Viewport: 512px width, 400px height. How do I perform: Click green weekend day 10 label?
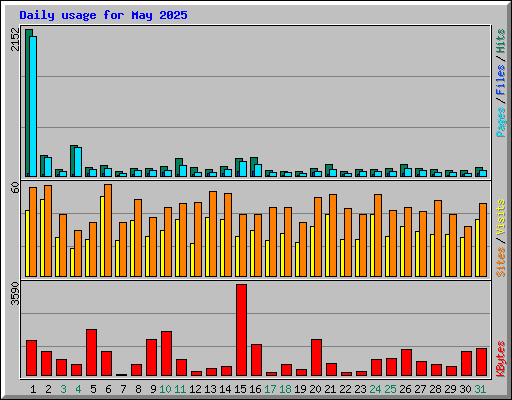pos(165,389)
